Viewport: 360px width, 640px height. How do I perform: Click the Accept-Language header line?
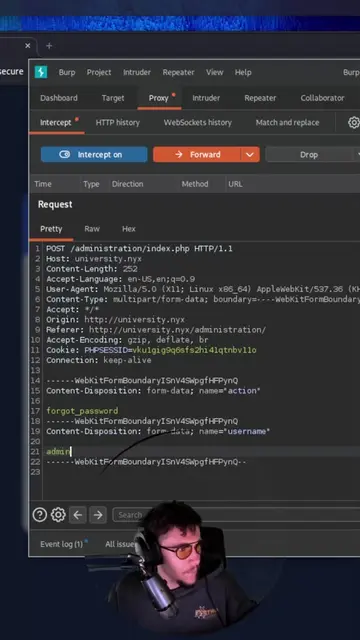(x=120, y=279)
